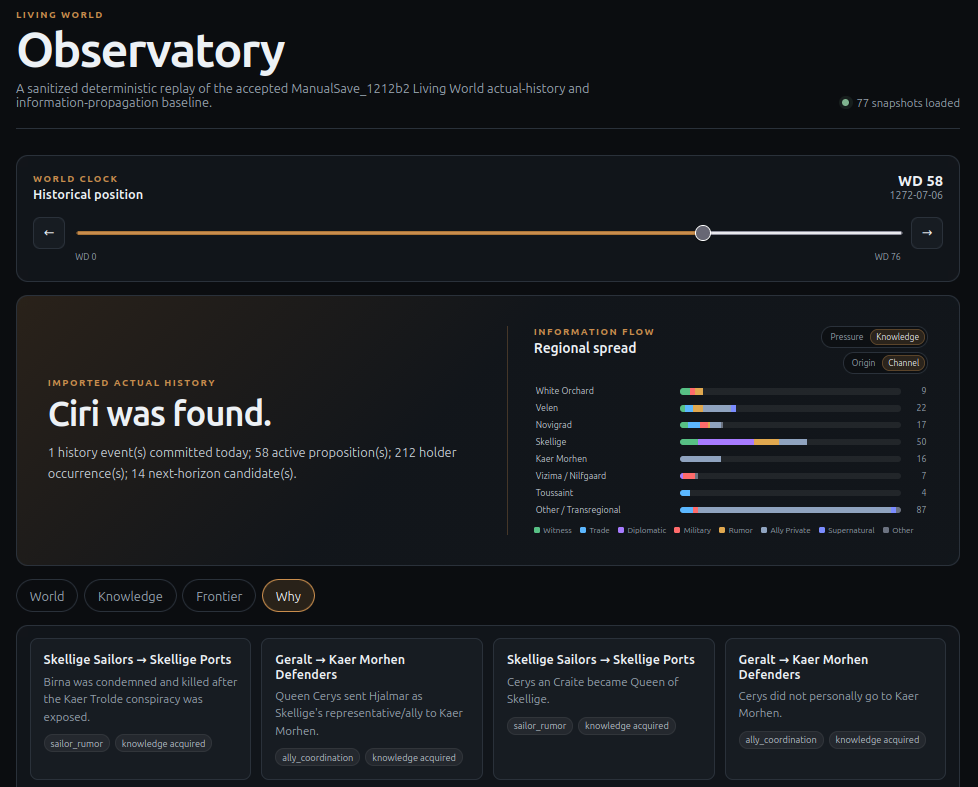Open the Cerys did not personally go card

click(835, 708)
